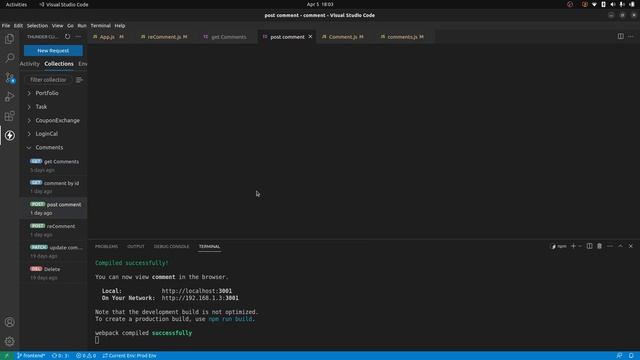Split the terminal panel

[589, 246]
